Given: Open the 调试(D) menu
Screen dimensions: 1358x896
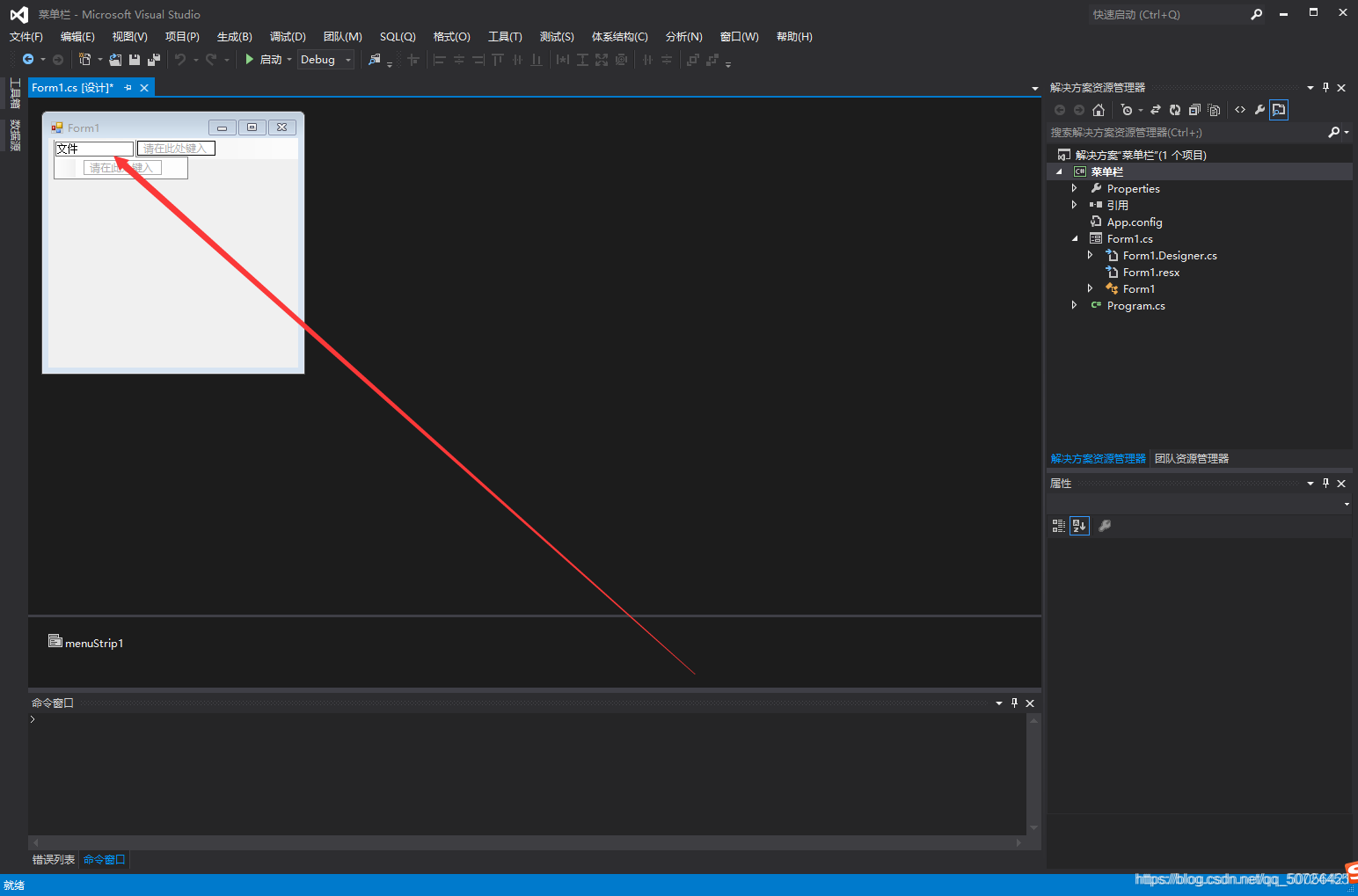Looking at the screenshot, I should [x=288, y=36].
